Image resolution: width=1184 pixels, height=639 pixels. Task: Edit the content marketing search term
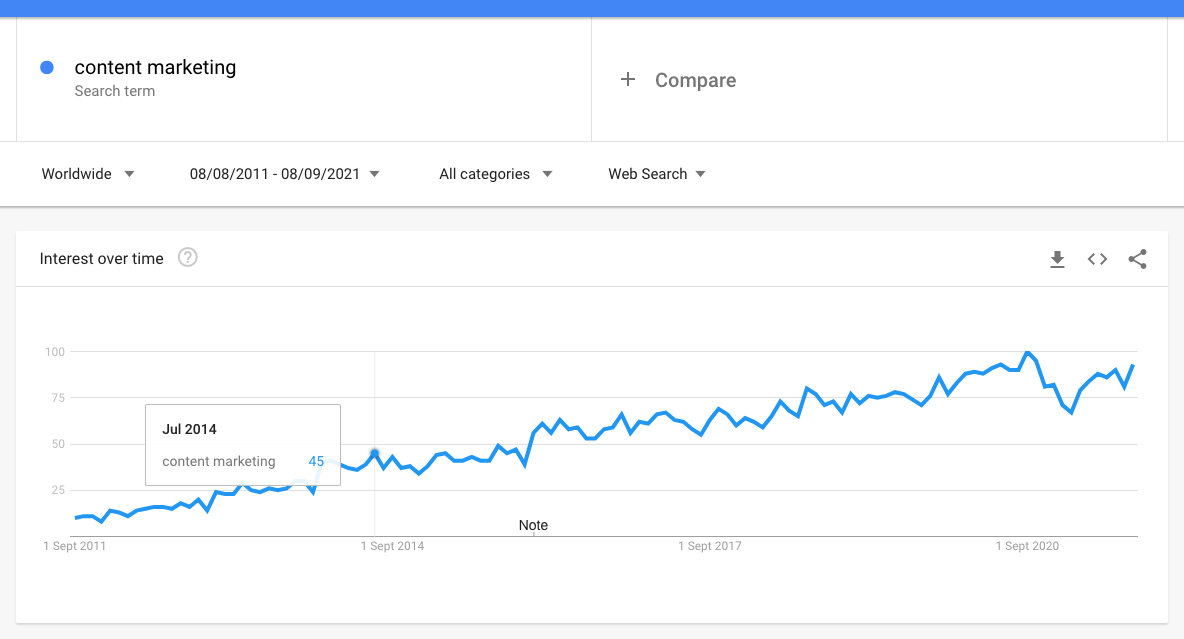[155, 68]
